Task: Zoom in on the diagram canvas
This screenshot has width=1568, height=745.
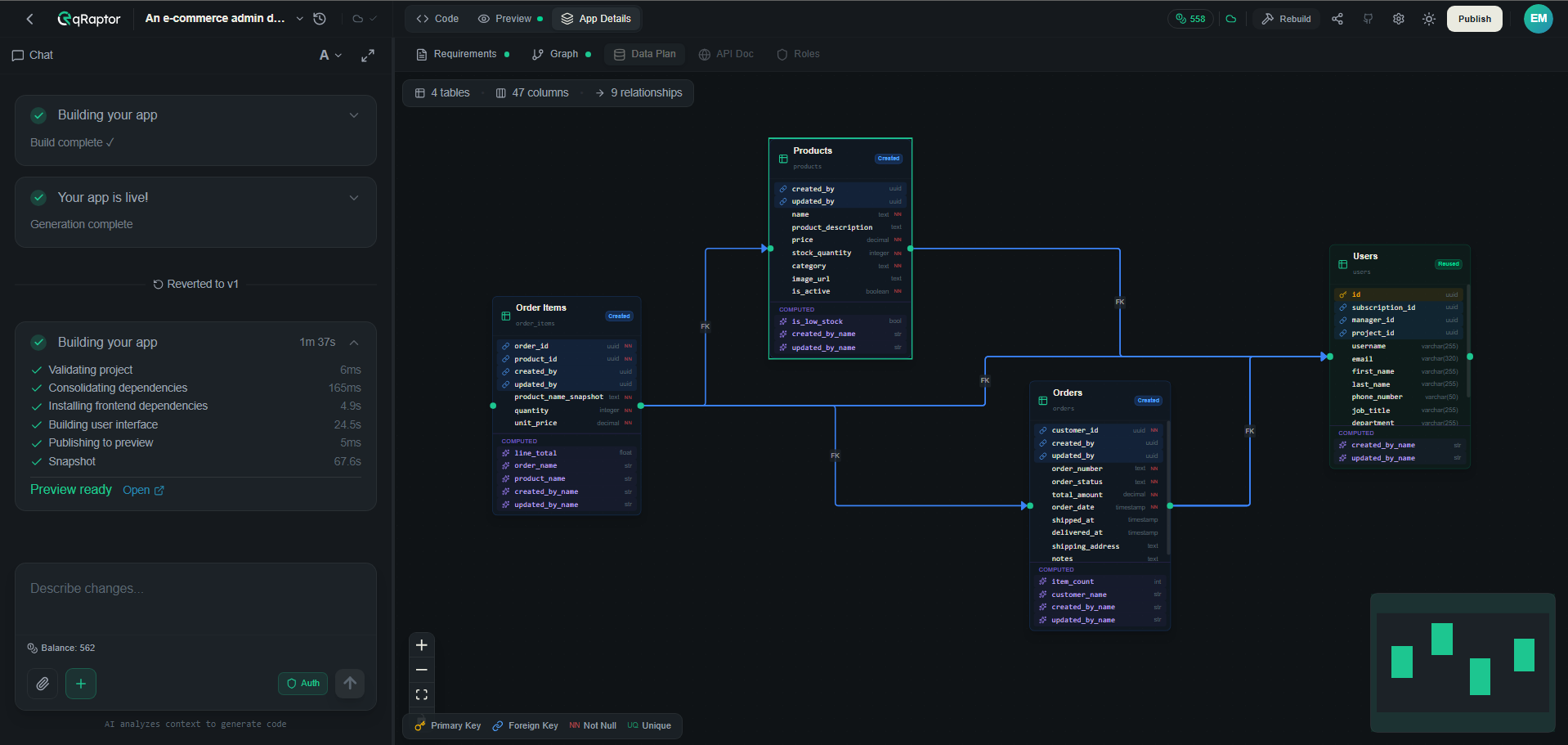Action: point(422,645)
